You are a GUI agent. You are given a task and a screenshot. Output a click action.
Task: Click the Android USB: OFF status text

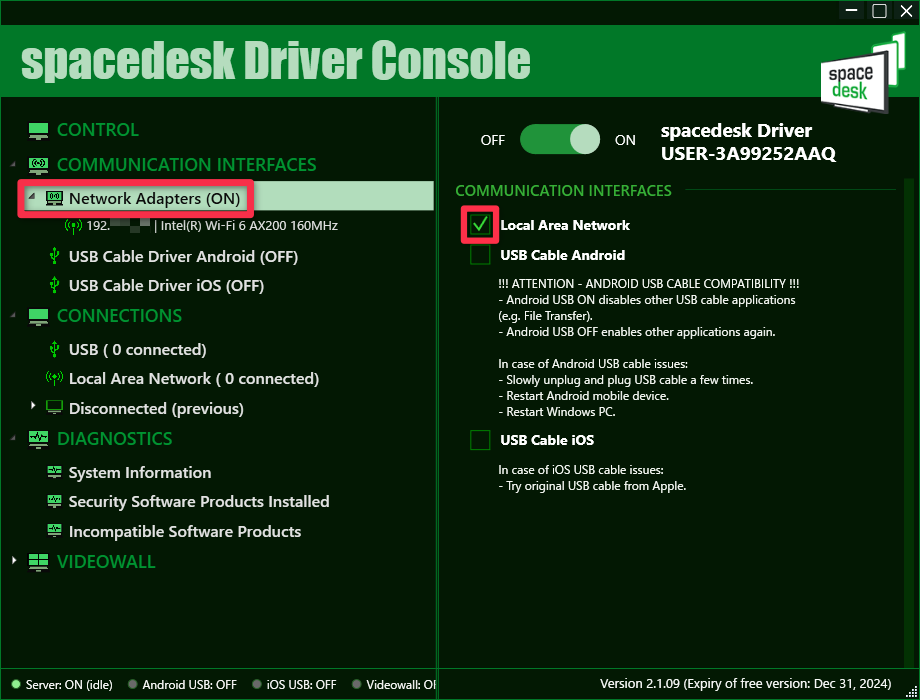[x=190, y=685]
